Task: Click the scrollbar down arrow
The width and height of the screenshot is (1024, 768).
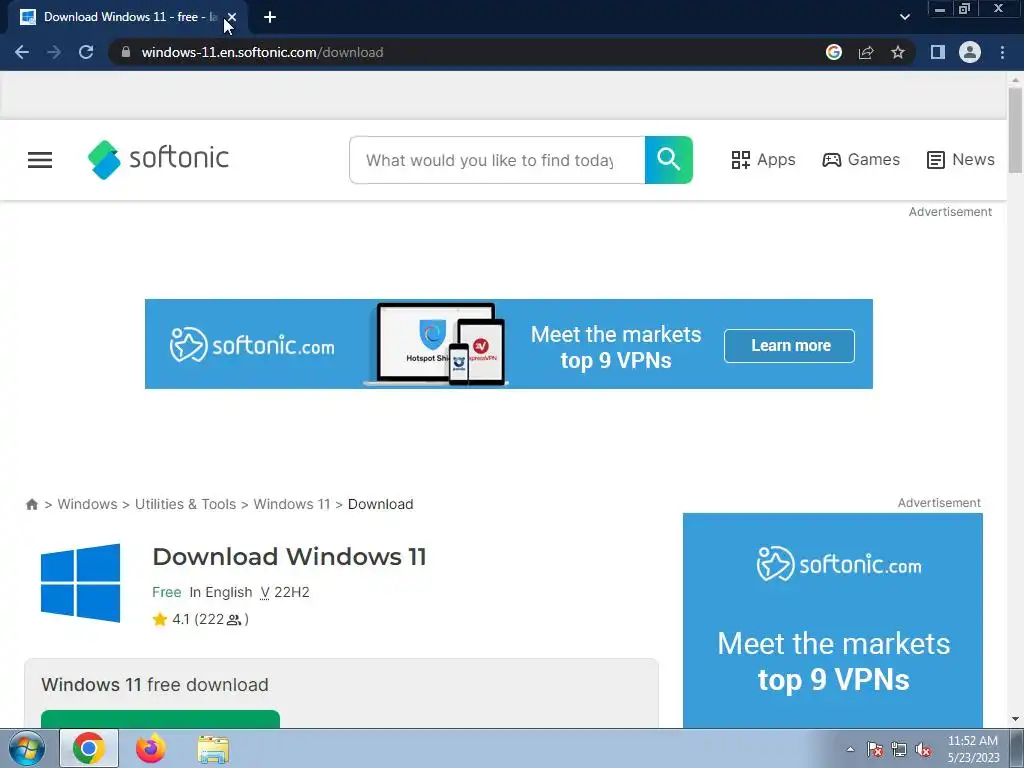Action: [1015, 720]
